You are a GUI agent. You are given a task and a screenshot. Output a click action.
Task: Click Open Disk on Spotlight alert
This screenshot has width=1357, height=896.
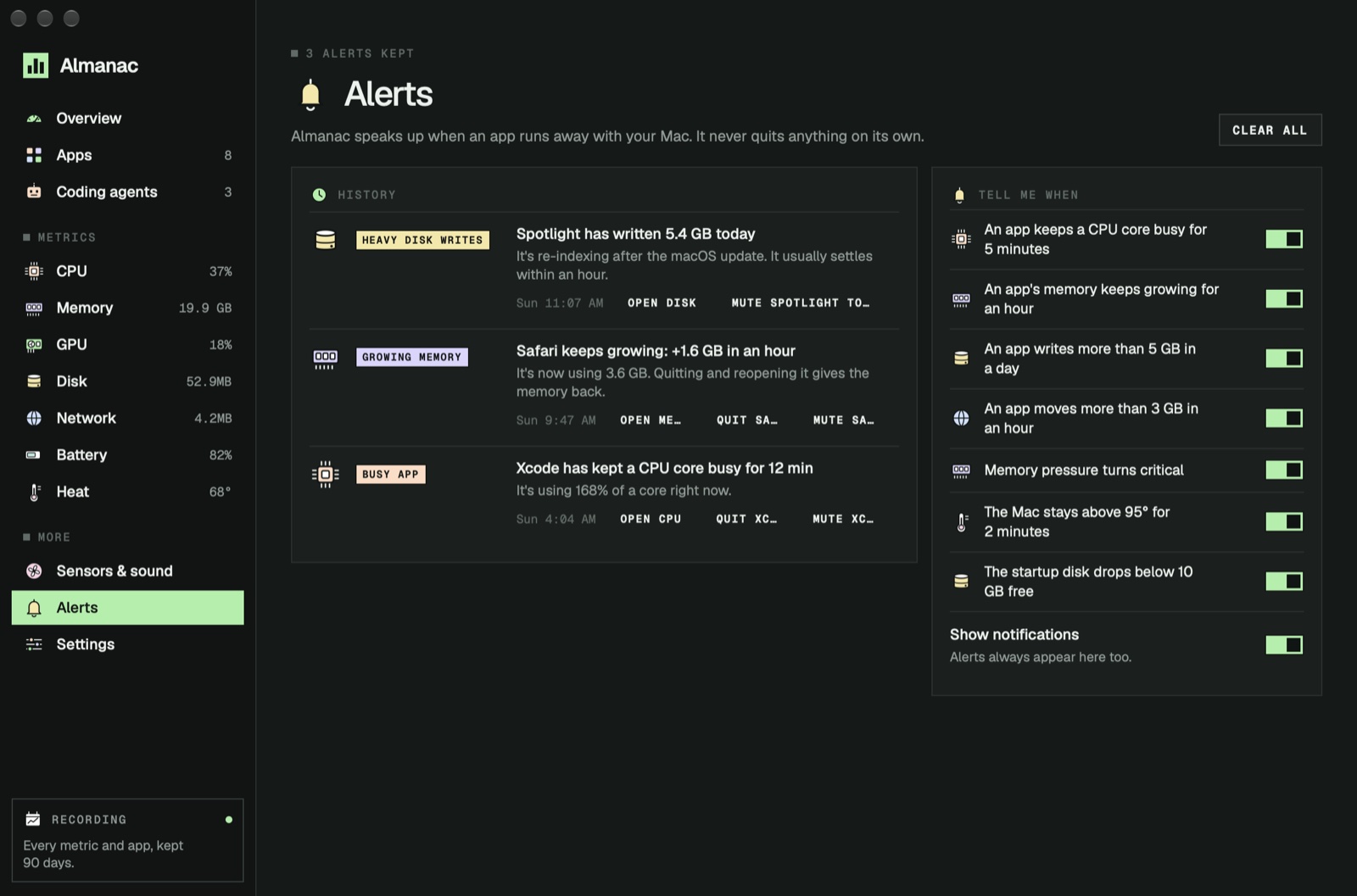point(662,303)
